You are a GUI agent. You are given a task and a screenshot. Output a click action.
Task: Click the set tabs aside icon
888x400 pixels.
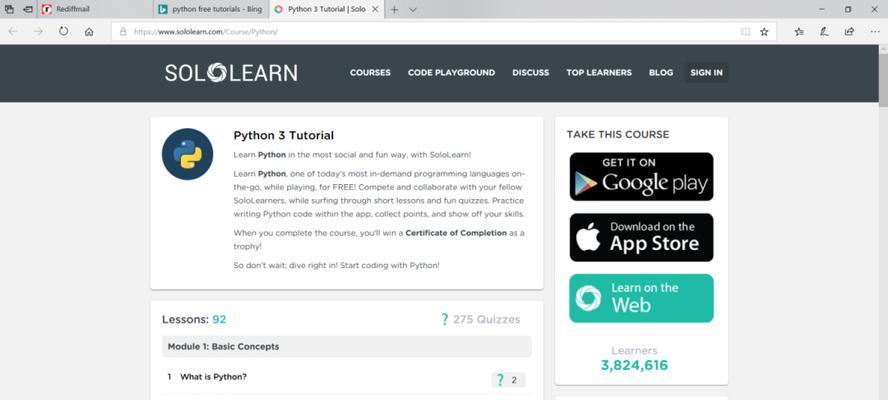click(28, 9)
